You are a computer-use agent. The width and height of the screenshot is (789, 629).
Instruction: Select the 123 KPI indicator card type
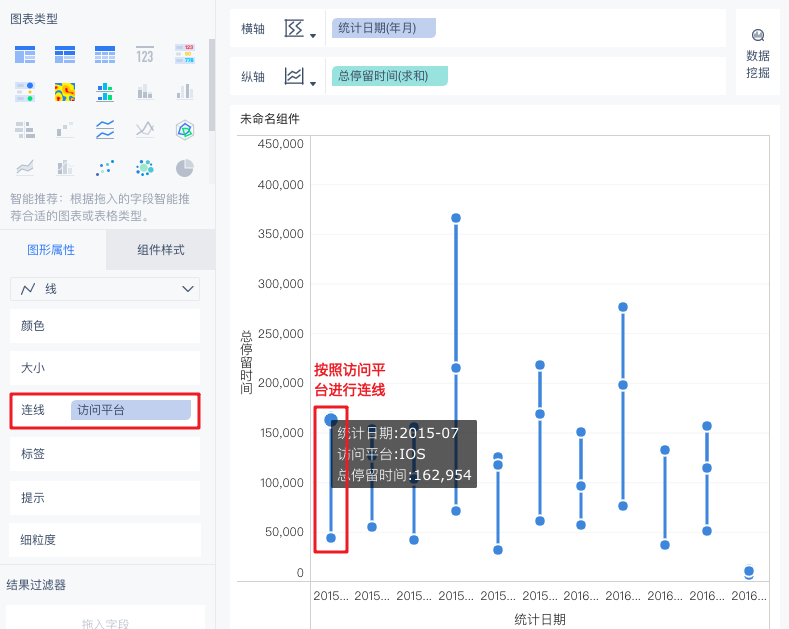pos(145,54)
